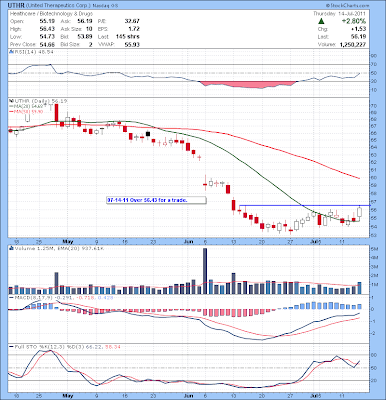The width and height of the screenshot is (386, 400).
Task: Click the Bid value 53.89
Action: tap(85, 37)
